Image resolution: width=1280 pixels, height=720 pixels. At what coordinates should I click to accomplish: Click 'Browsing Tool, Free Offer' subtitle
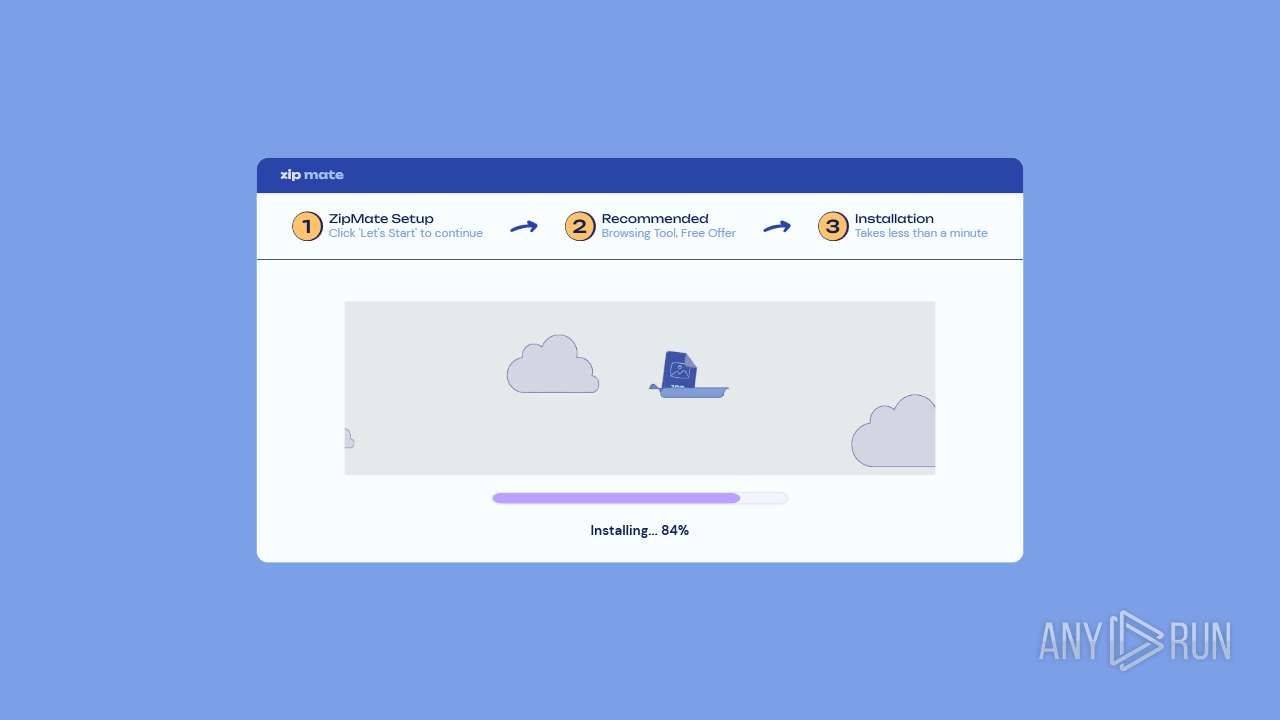[669, 233]
